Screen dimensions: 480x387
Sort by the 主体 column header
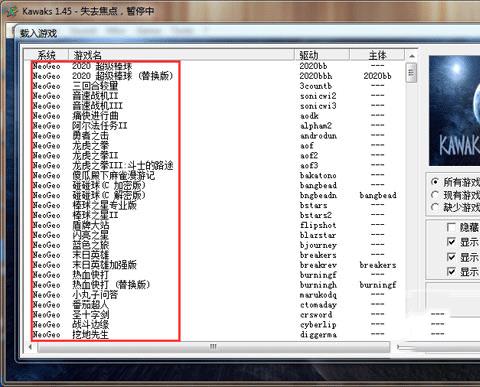[x=377, y=55]
